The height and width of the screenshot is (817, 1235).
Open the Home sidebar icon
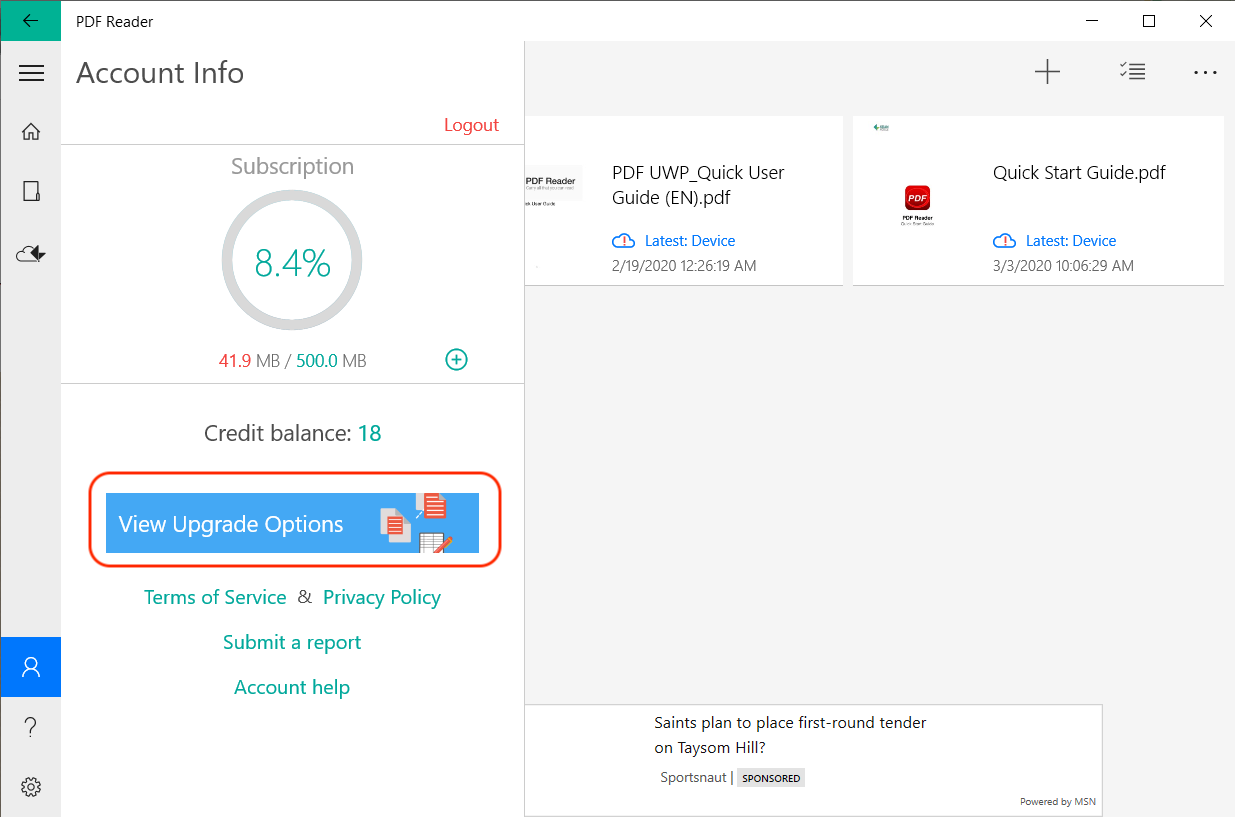pos(31,132)
